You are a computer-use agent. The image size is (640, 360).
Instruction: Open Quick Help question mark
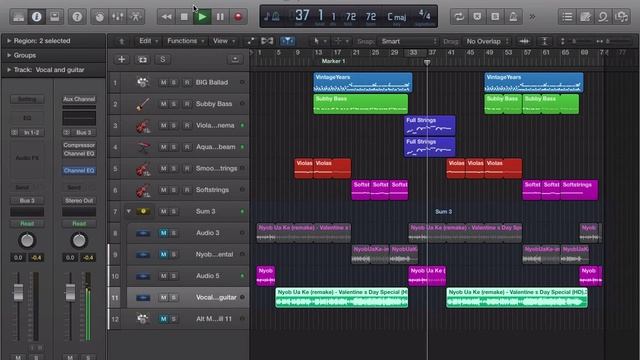77,17
